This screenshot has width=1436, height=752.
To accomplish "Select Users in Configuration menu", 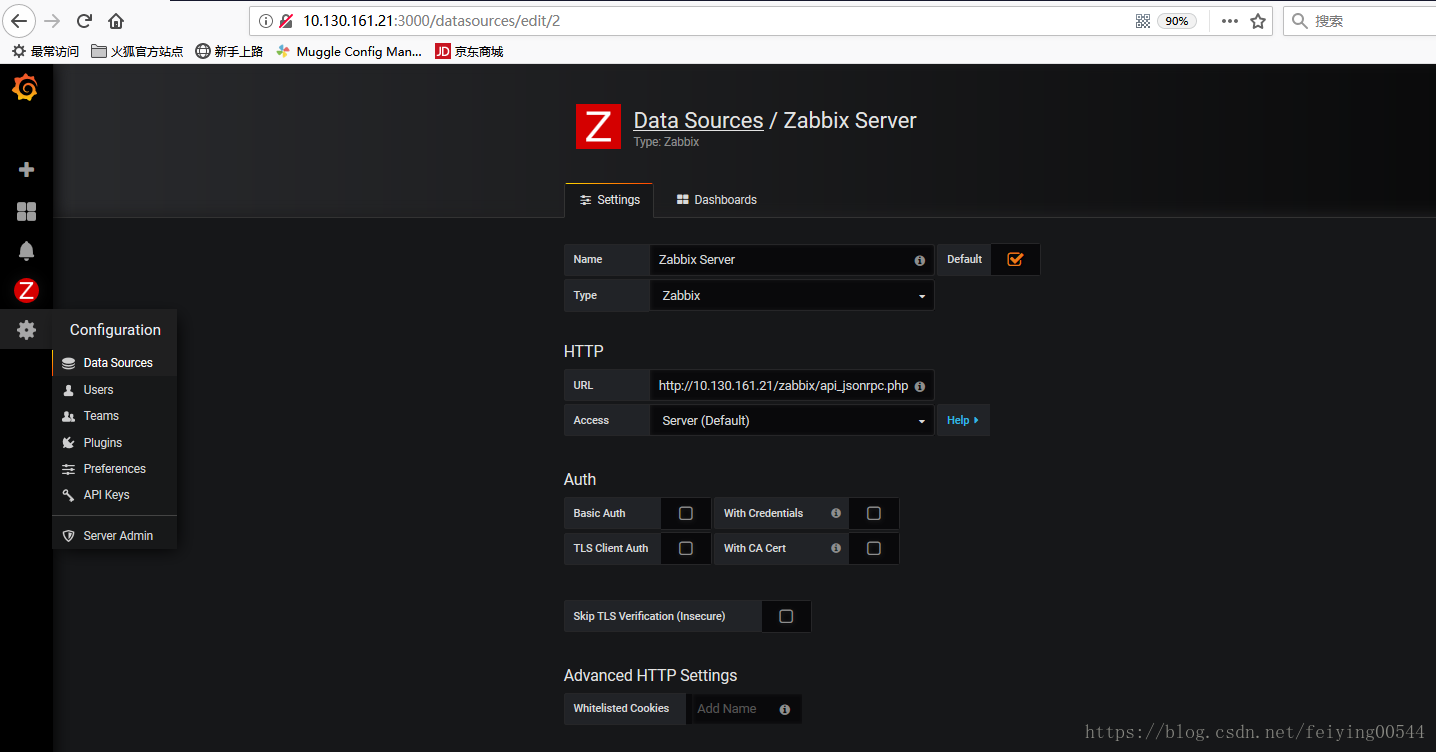I will (115, 390).
